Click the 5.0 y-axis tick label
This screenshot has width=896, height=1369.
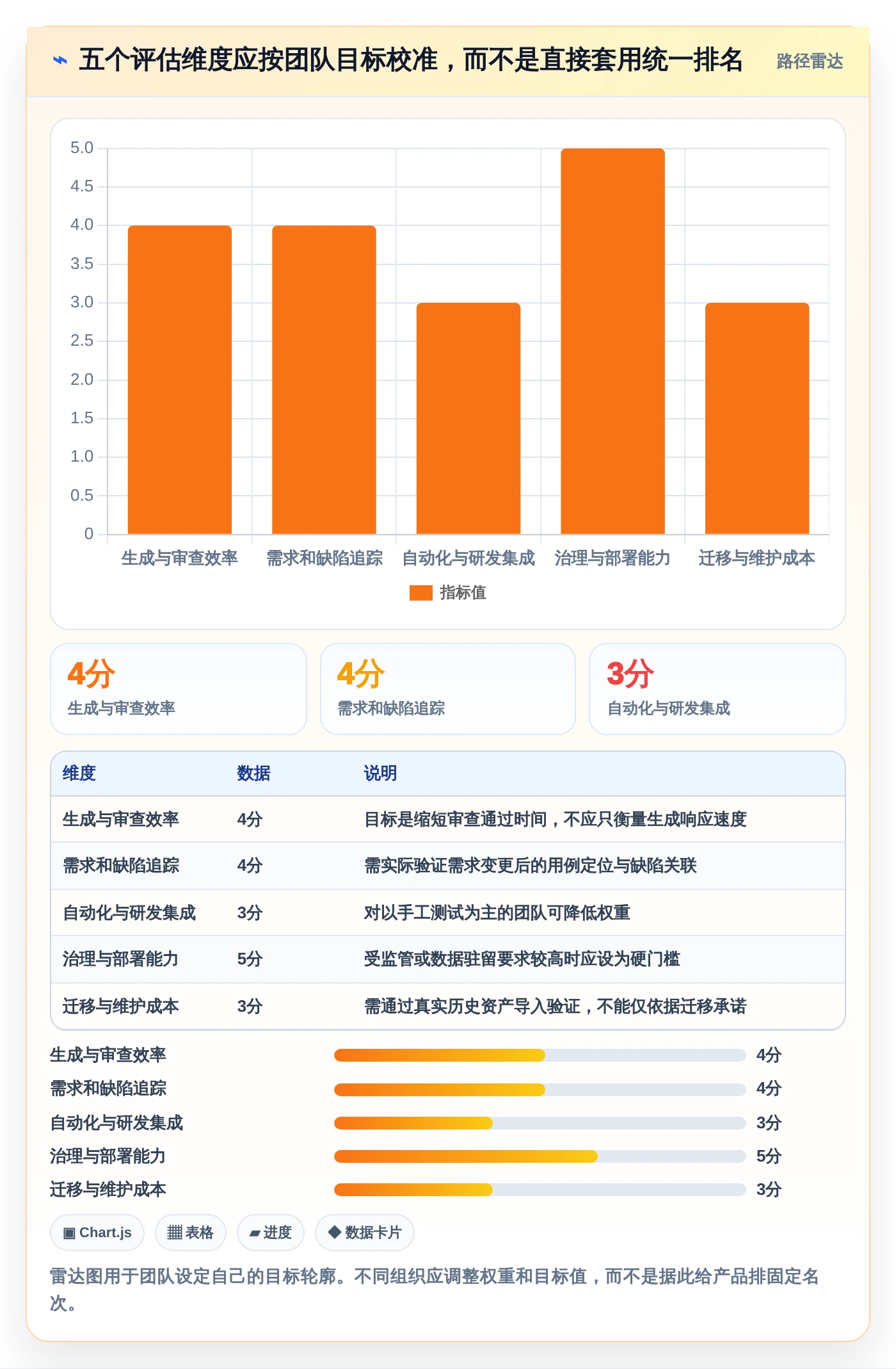(82, 148)
